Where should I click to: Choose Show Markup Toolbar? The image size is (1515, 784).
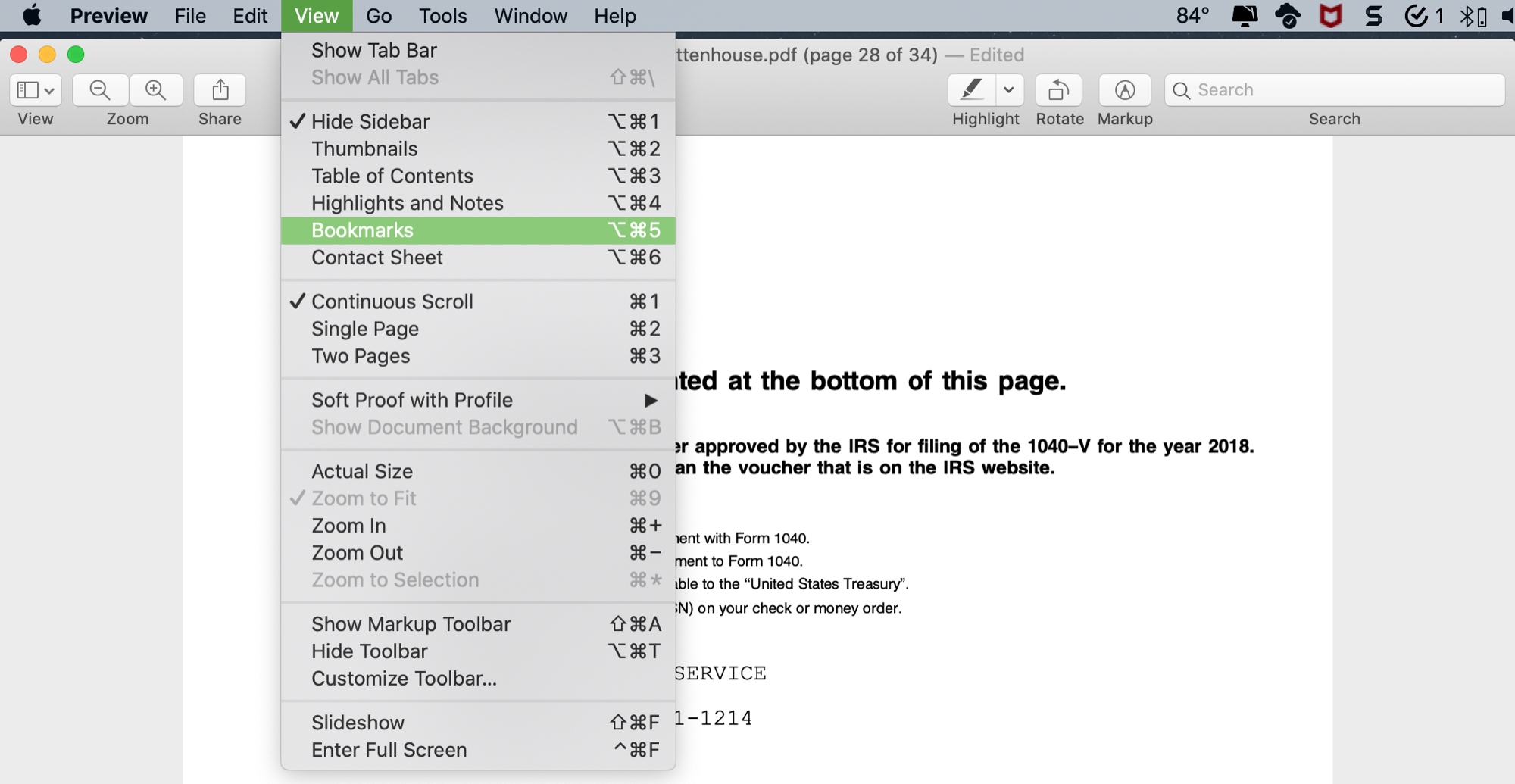click(x=478, y=624)
